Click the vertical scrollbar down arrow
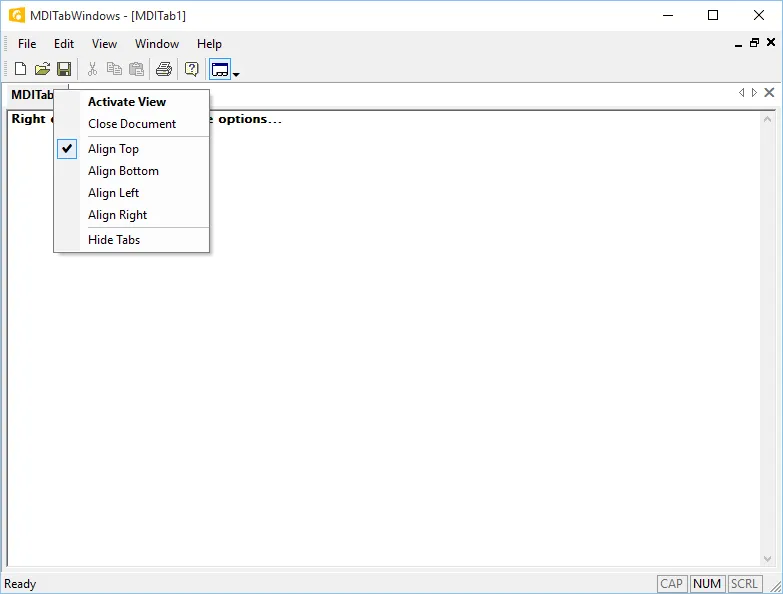The image size is (783, 594). click(x=768, y=559)
